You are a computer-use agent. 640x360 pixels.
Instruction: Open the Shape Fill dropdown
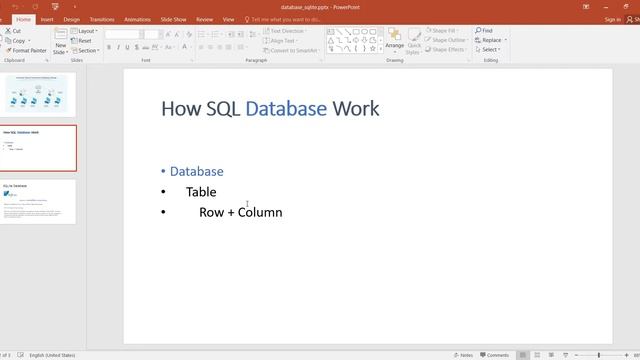coord(441,31)
